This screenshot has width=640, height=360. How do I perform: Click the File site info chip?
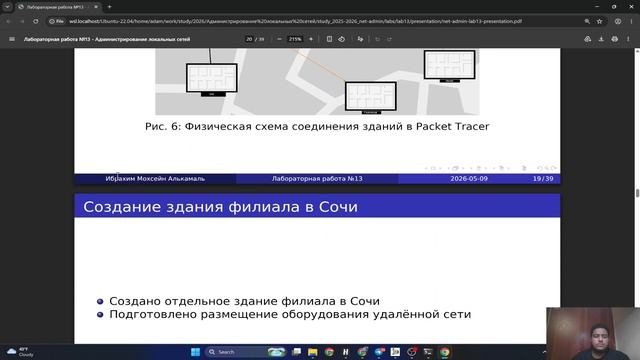57,21
